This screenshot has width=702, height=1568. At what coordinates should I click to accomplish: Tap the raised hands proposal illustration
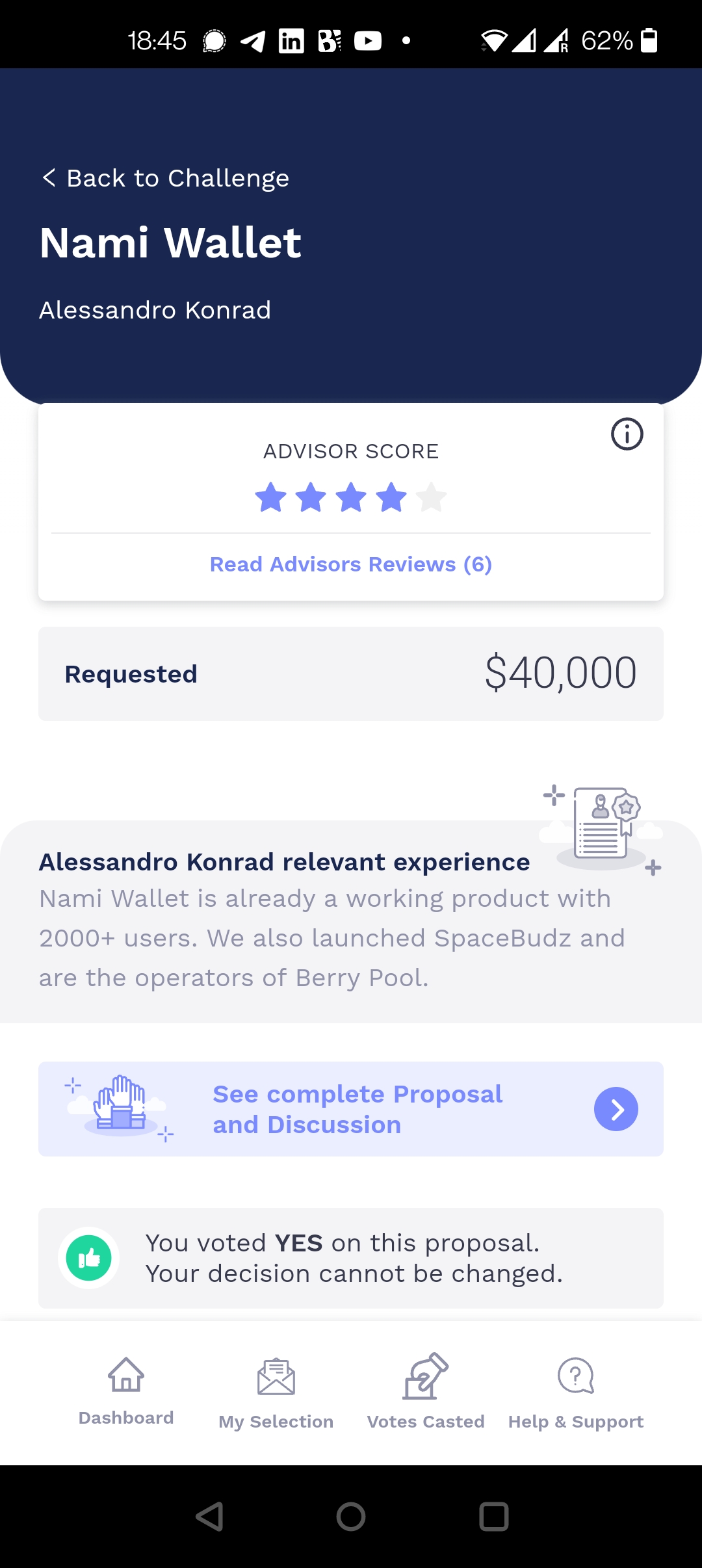click(x=120, y=1107)
